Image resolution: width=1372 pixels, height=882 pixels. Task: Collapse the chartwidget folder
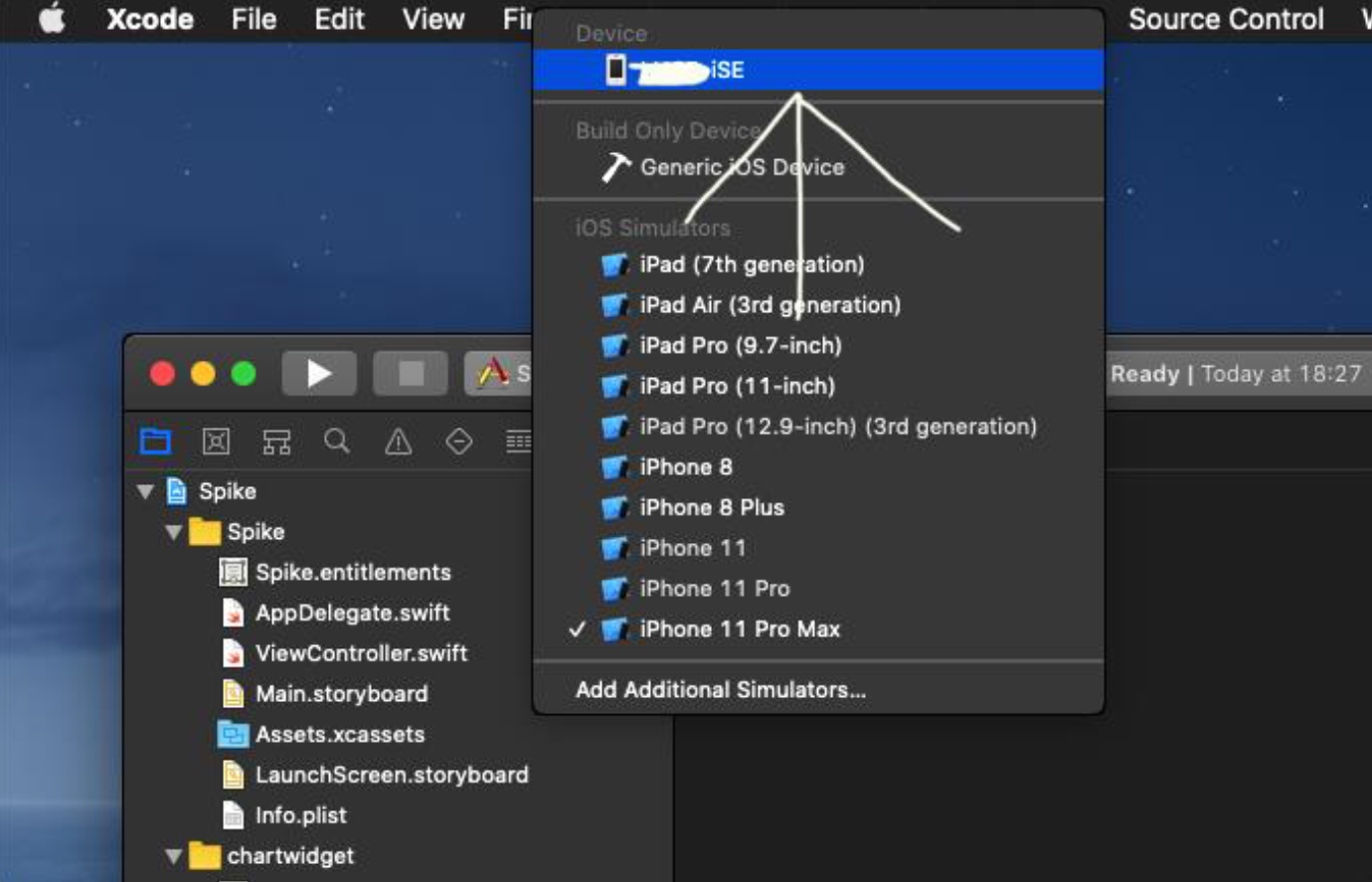[x=174, y=856]
